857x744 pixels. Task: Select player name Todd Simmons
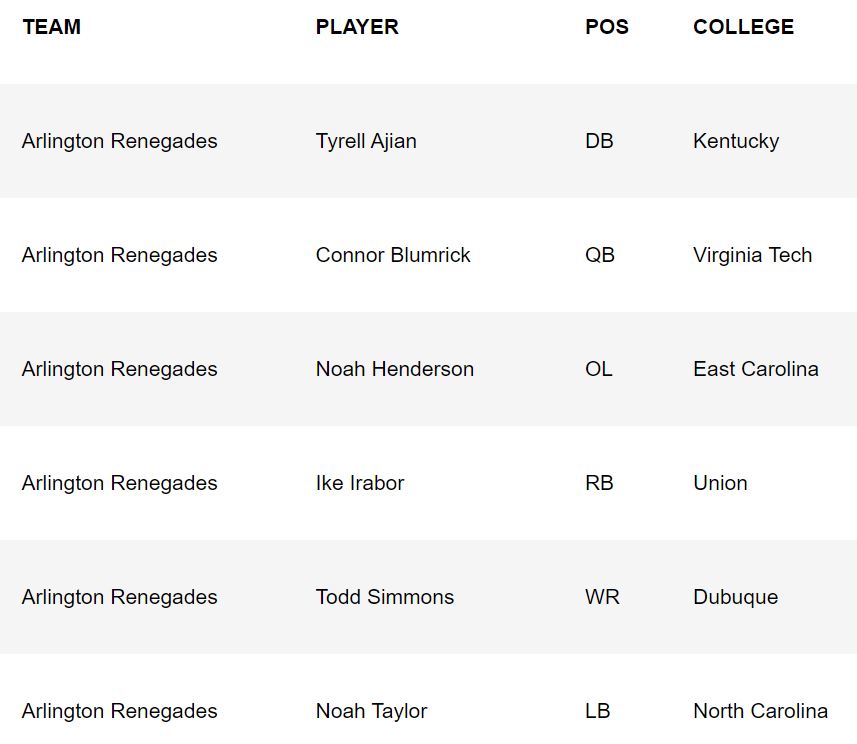385,597
